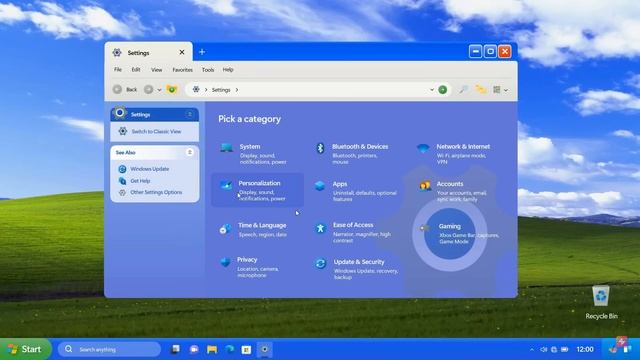The height and width of the screenshot is (360, 640).
Task: Click the battery icon in system tray
Action: click(565, 349)
